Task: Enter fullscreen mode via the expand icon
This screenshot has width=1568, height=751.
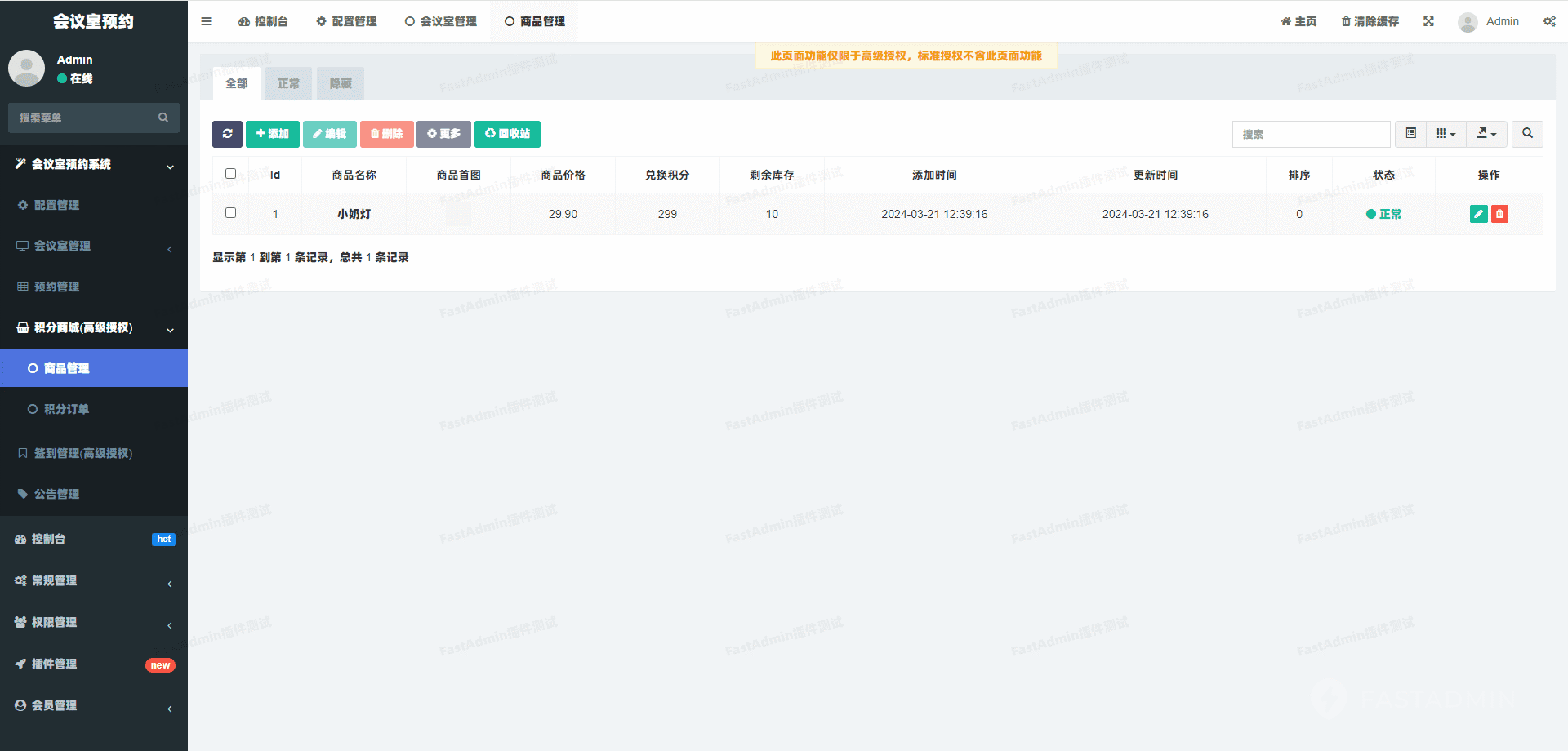Action: 1428,21
